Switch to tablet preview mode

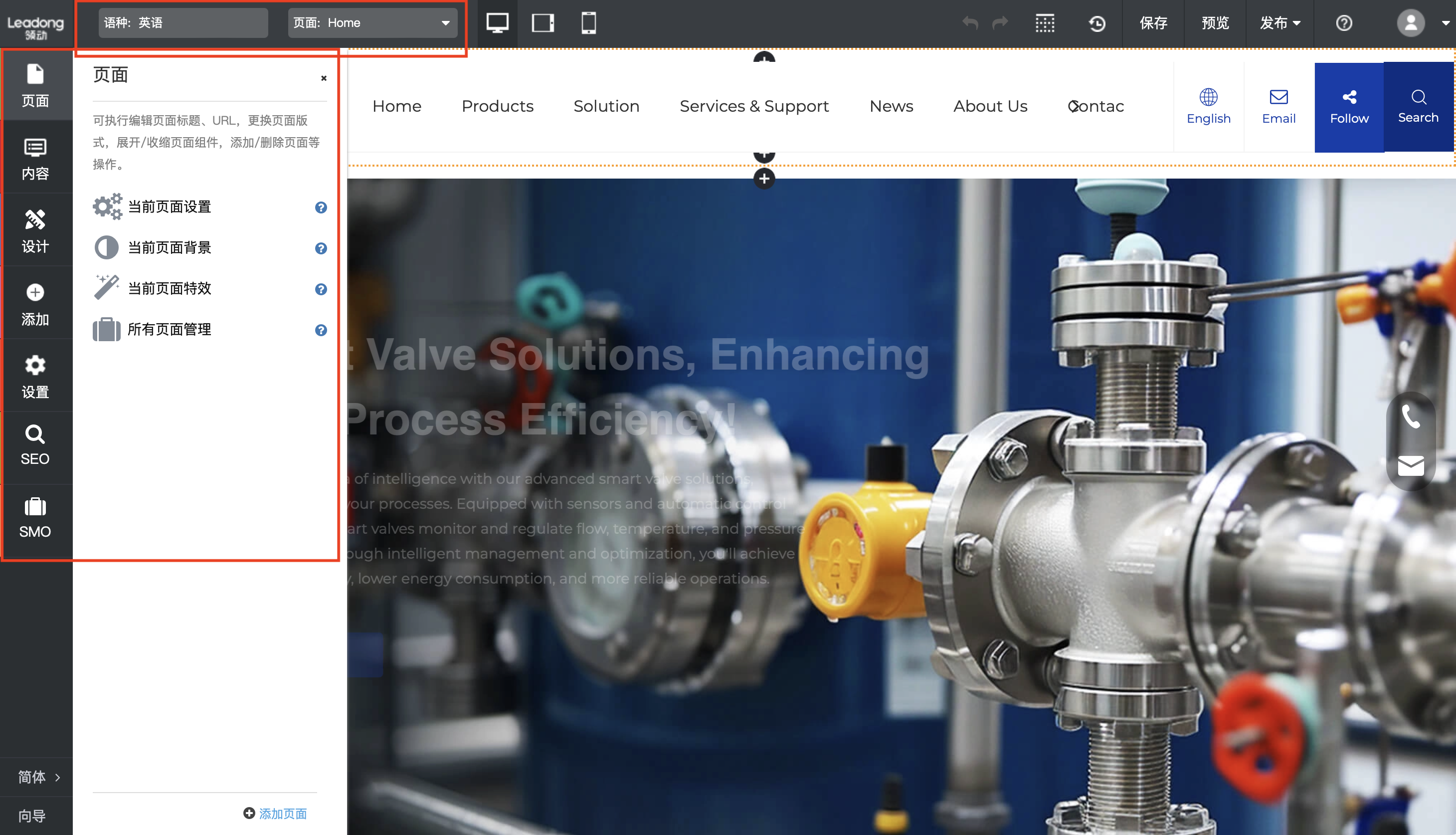[x=543, y=23]
